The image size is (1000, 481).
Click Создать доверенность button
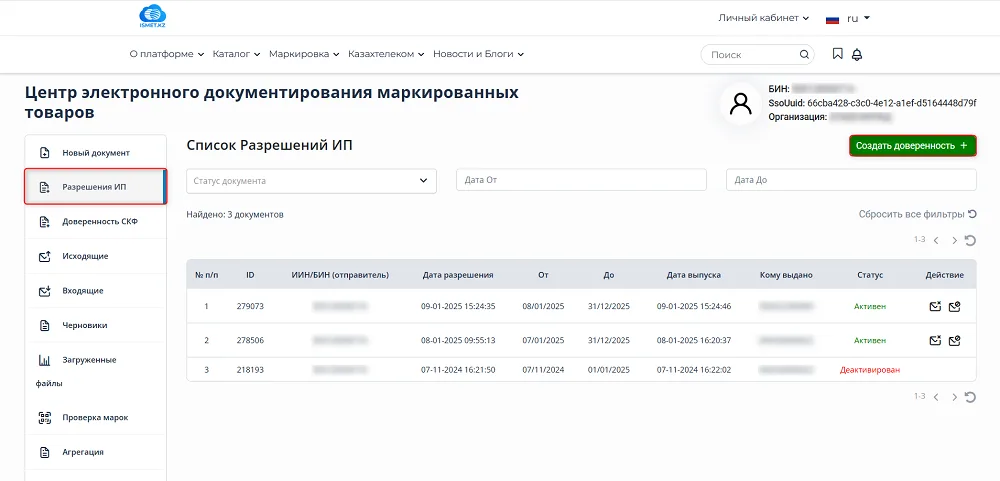[x=913, y=145]
